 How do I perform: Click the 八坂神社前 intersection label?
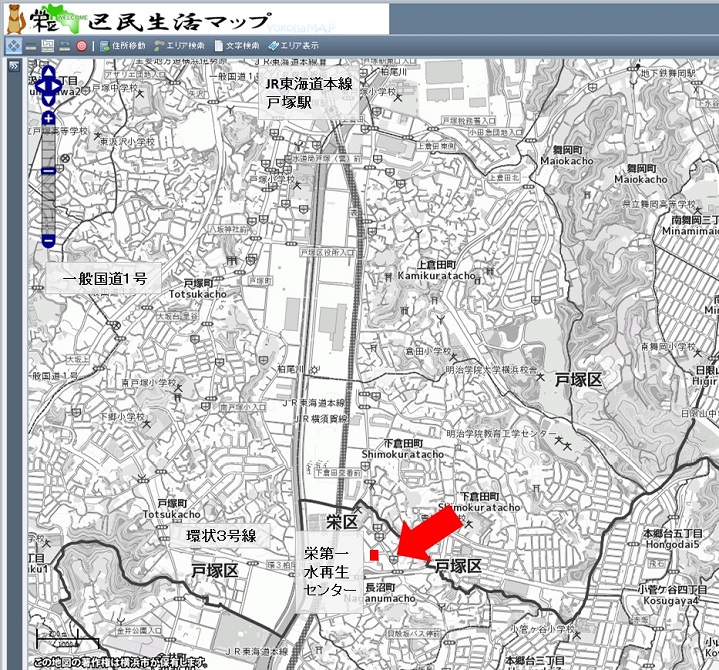coord(228,228)
